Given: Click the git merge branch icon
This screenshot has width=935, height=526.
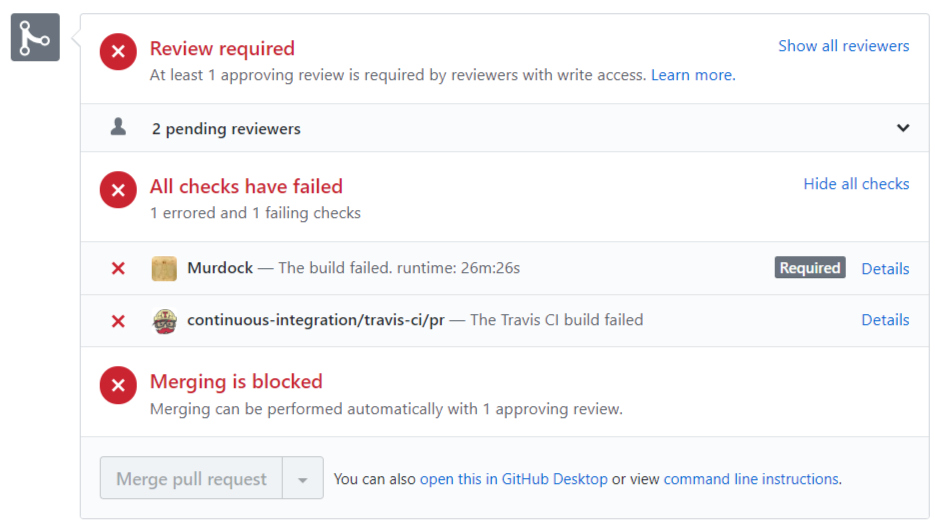Looking at the screenshot, I should click(x=35, y=38).
